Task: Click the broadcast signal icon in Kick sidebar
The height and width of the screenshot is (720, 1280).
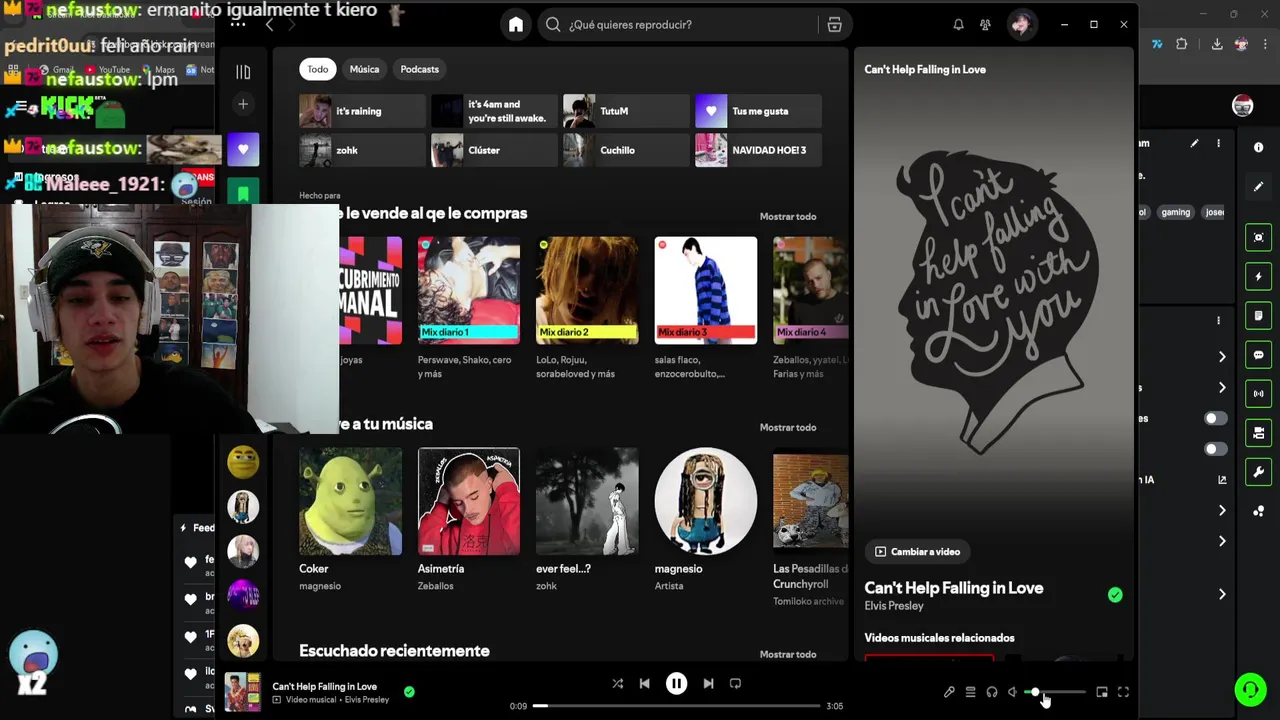Action: pyautogui.click(x=1258, y=394)
